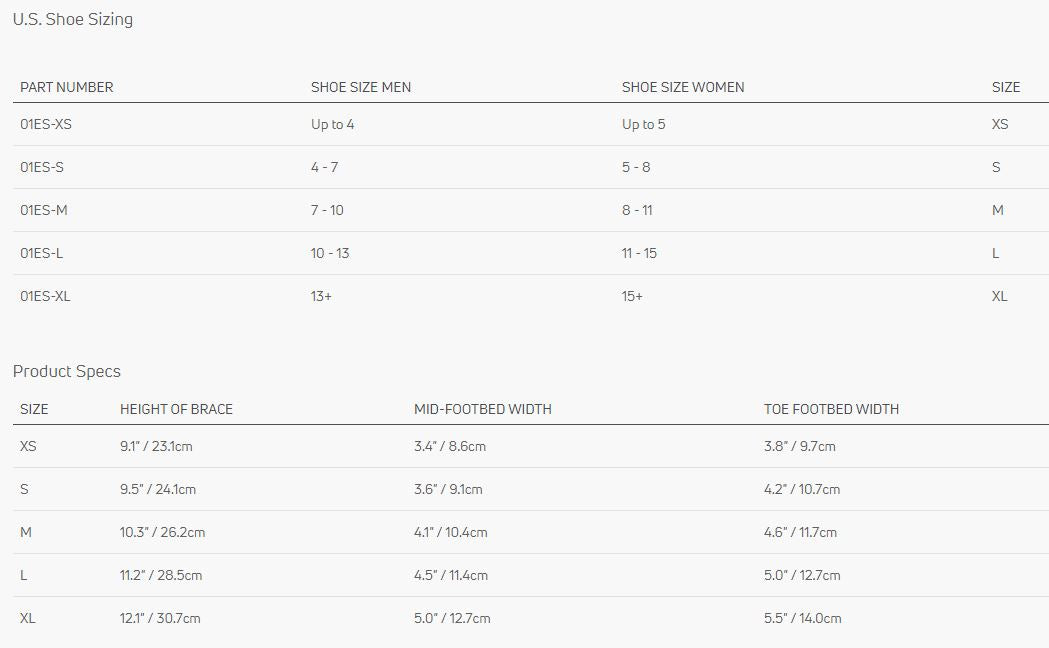Click the MID-FOOTBED WIDTH column header
1049x648 pixels.
click(x=483, y=409)
